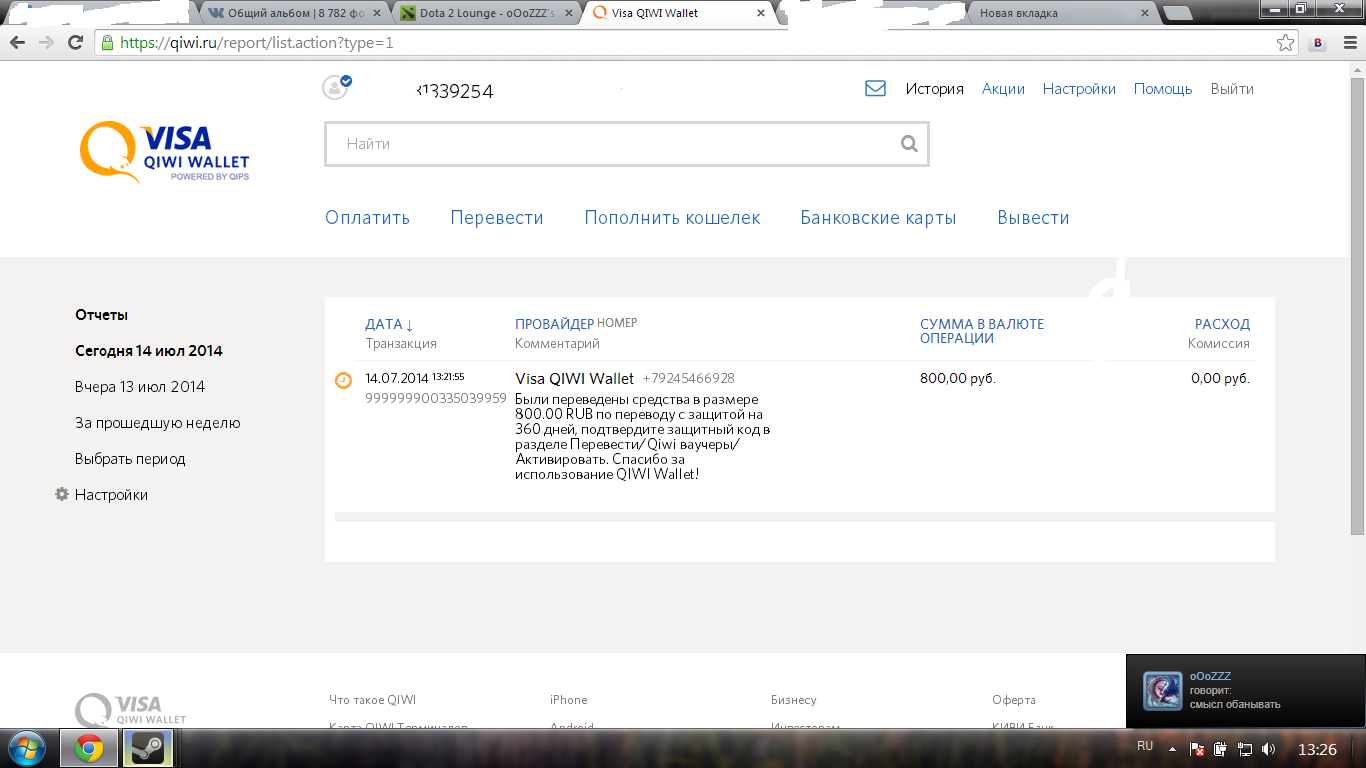Click the phone number +79245466928
This screenshot has width=1366, height=768.
689,379
